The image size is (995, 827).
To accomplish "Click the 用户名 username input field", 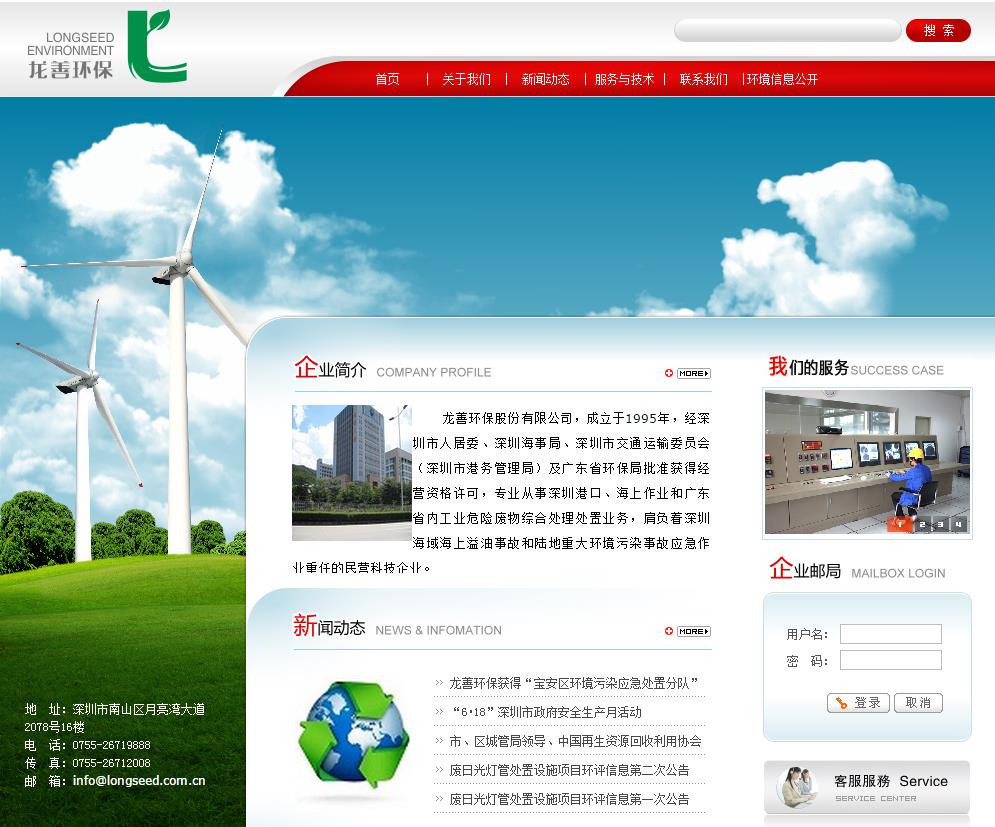I will [x=890, y=633].
